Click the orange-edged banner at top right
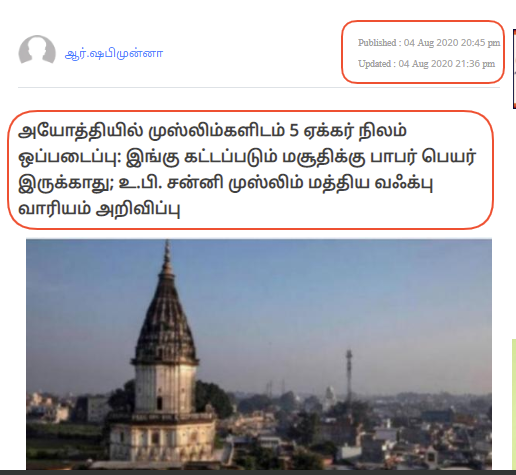The width and height of the screenshot is (516, 475). (x=514, y=69)
